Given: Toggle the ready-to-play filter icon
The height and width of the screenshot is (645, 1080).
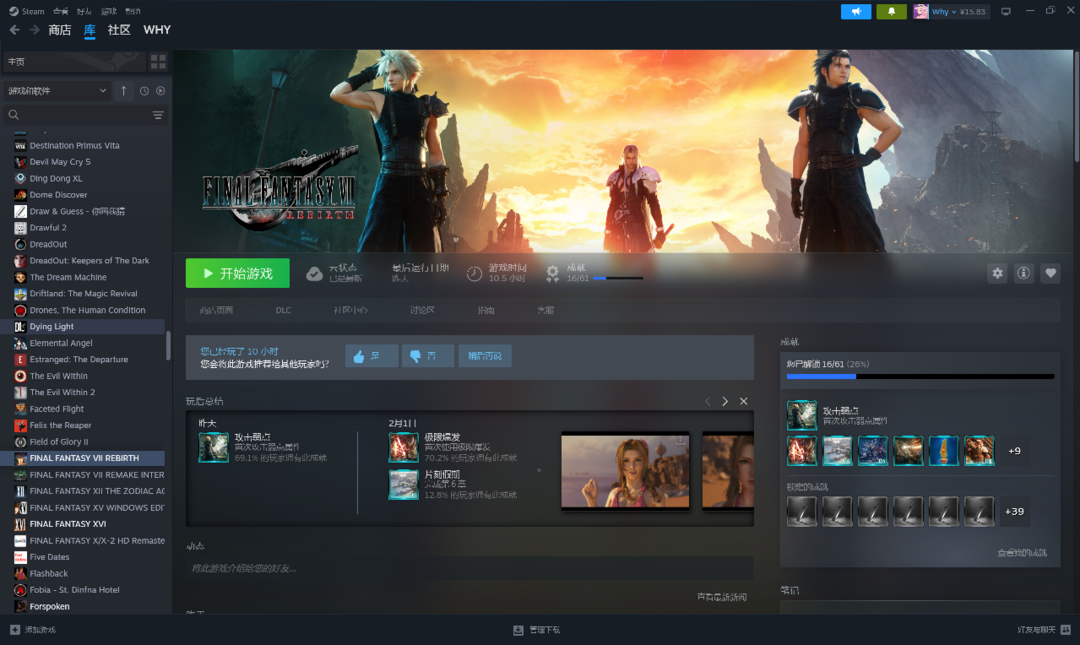Looking at the screenshot, I should click(x=160, y=91).
